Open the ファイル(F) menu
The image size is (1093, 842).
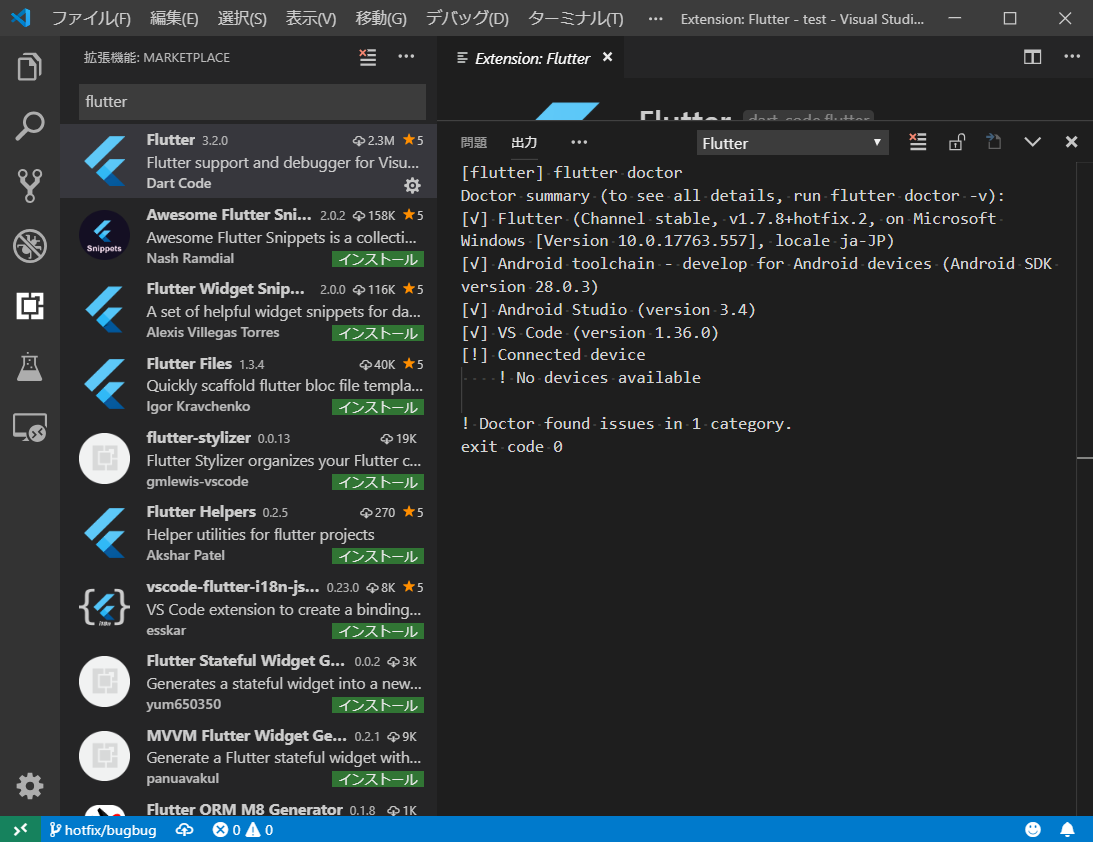(91, 19)
